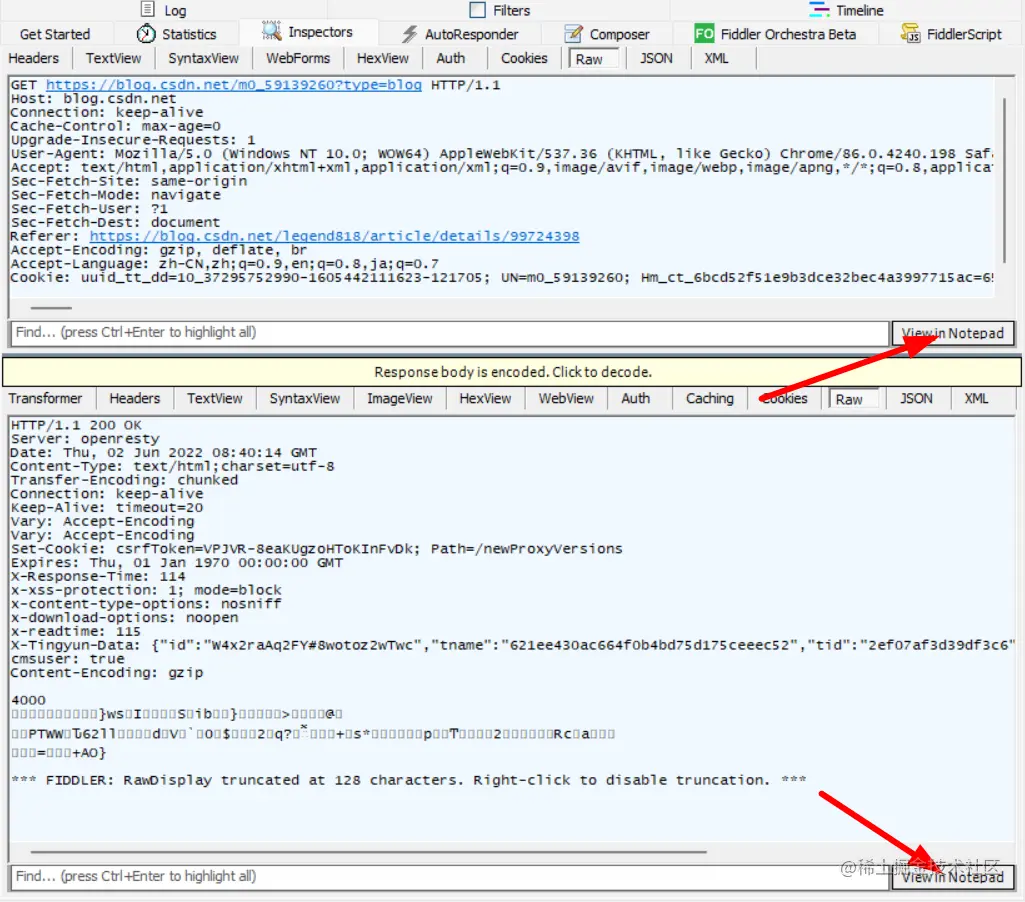The height and width of the screenshot is (902, 1025).
Task: Select response XML tab
Action: pyautogui.click(x=976, y=399)
